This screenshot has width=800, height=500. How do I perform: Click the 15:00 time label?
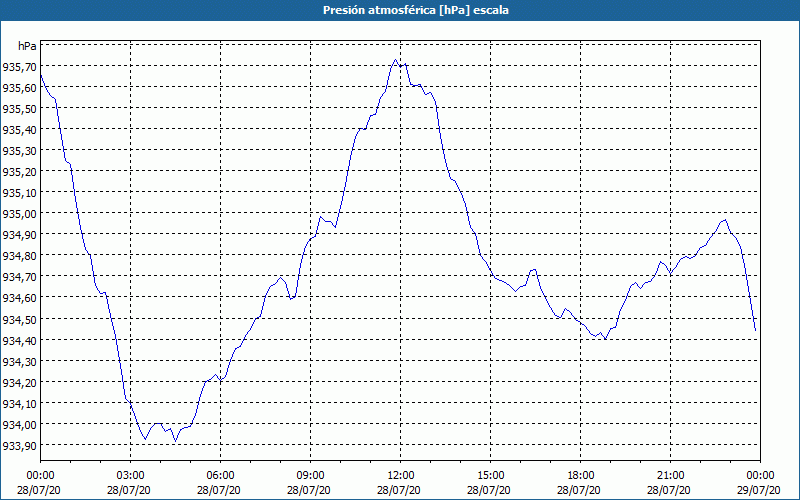490,476
